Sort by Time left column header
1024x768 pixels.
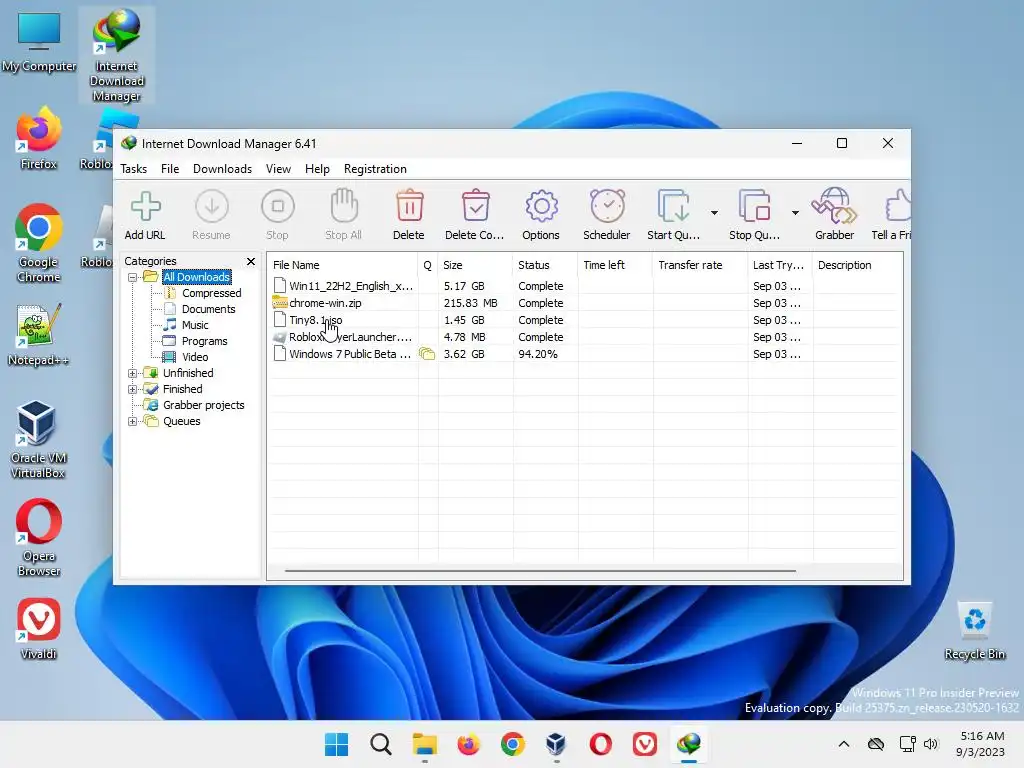(x=615, y=265)
